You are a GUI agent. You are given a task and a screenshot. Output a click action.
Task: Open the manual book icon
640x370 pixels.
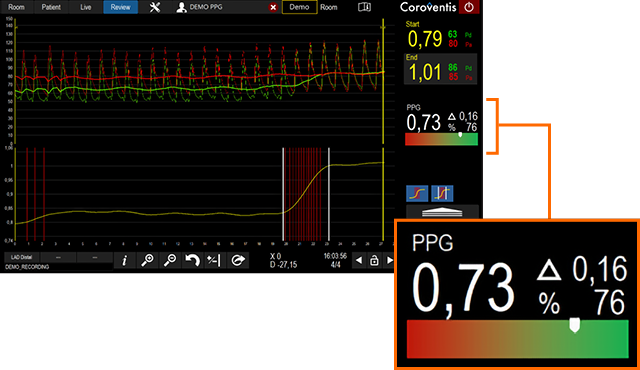364,7
